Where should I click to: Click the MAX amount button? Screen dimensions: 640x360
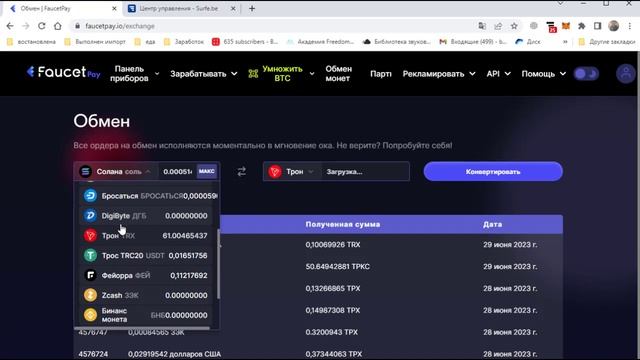tap(207, 171)
